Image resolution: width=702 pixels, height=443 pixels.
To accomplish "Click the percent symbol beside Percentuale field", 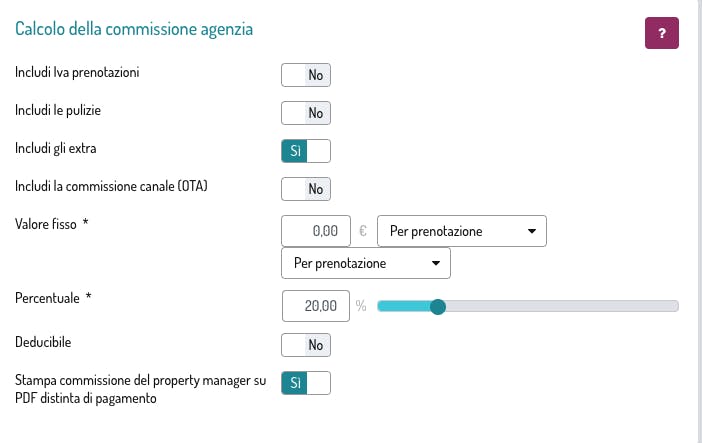I will (361, 306).
